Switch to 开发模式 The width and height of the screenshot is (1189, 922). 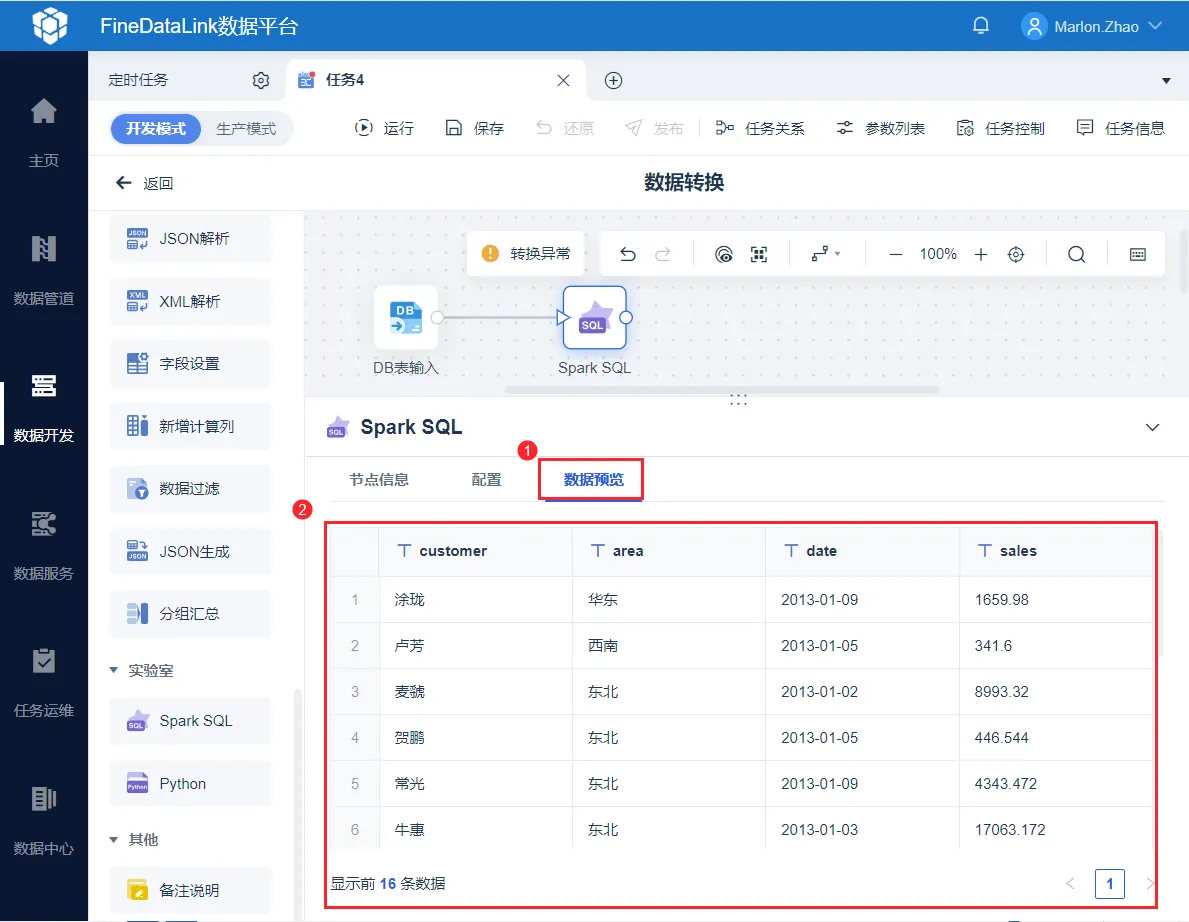click(x=155, y=129)
